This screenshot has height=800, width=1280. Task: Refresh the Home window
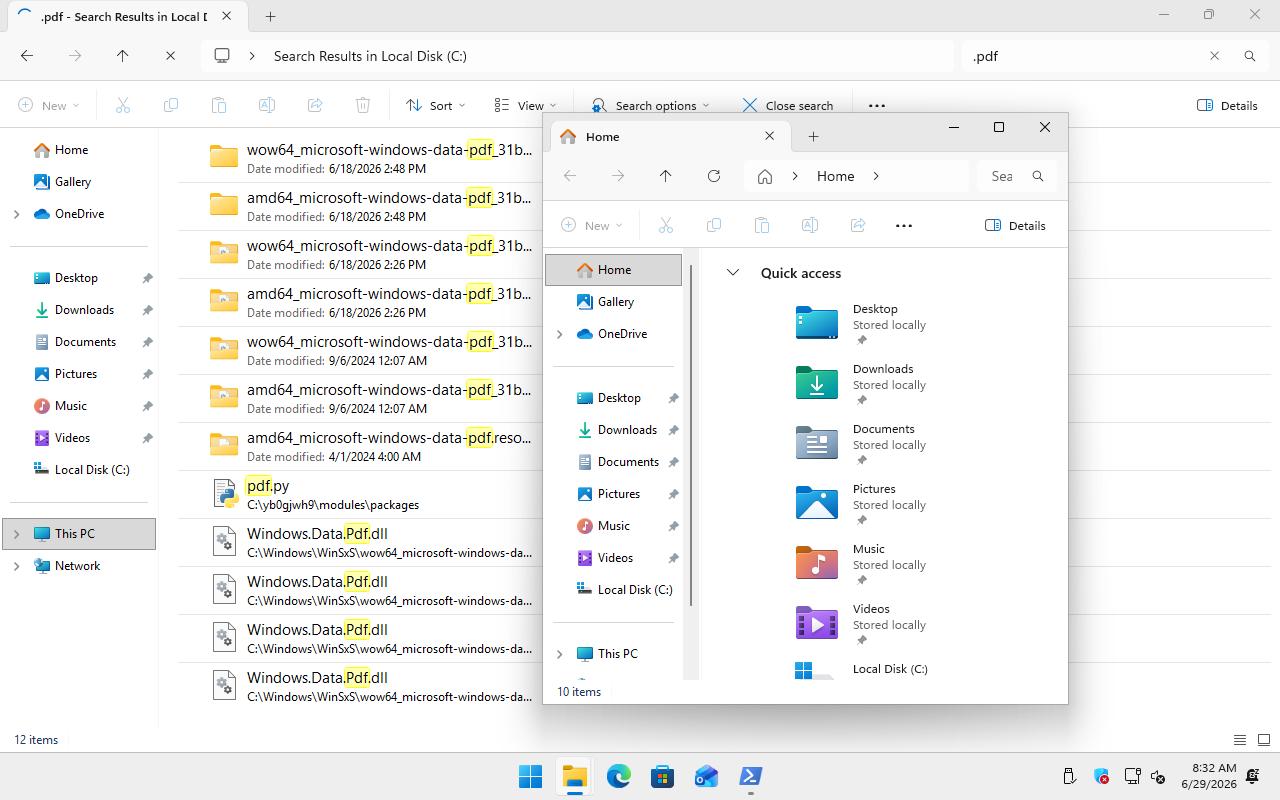[x=714, y=176]
